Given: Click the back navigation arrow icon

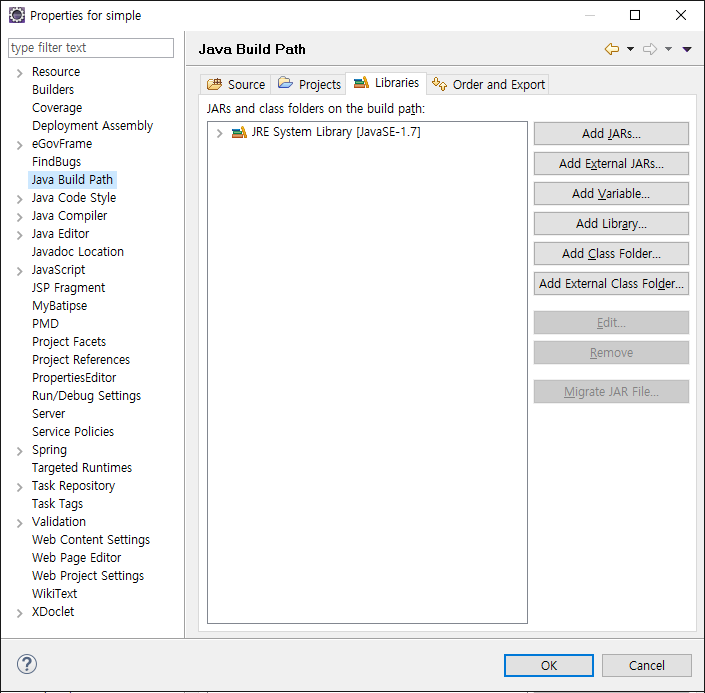Looking at the screenshot, I should click(611, 49).
